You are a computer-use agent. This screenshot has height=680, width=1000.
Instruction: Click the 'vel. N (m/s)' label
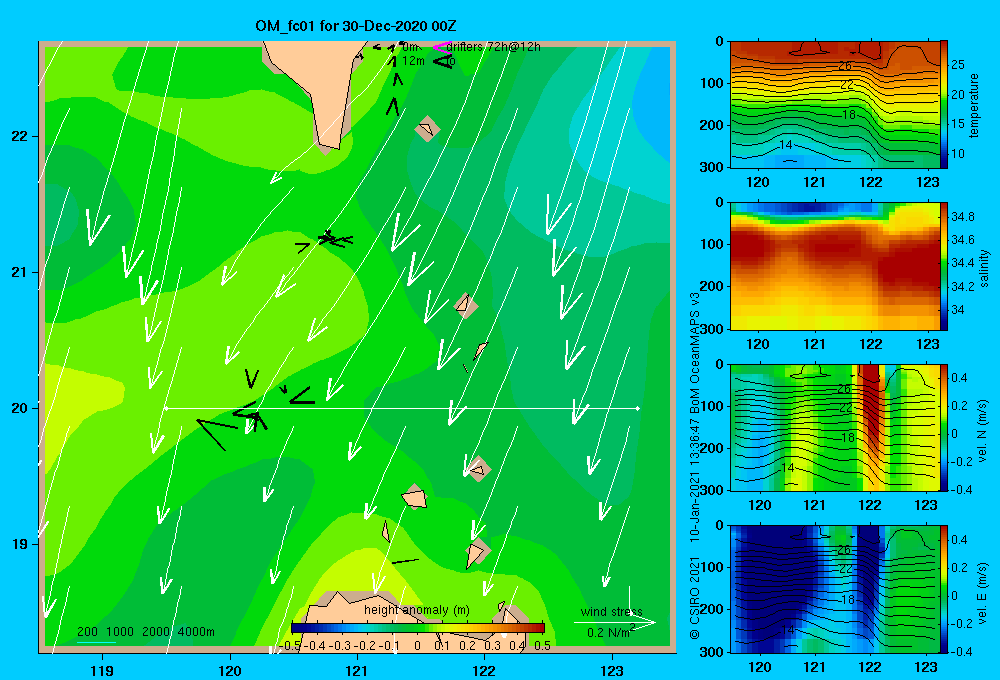tap(983, 431)
